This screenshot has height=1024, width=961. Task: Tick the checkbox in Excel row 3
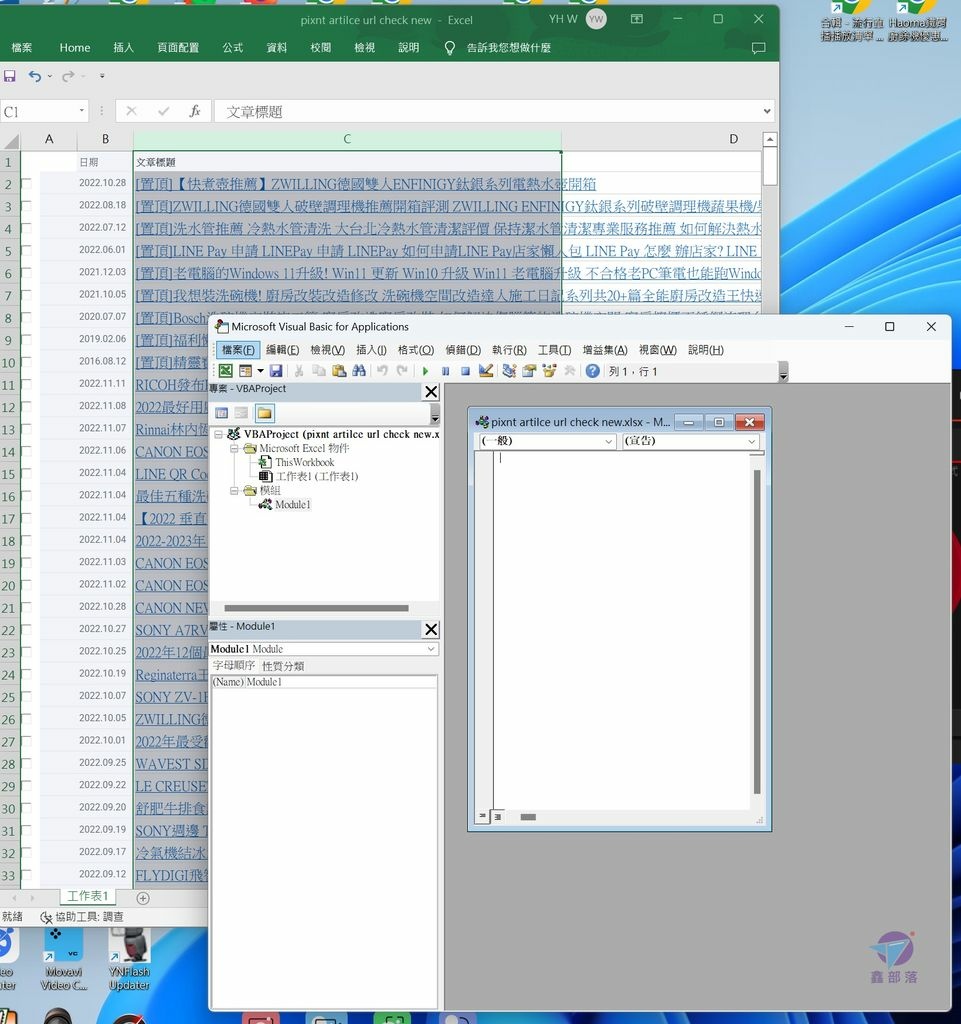[26, 206]
